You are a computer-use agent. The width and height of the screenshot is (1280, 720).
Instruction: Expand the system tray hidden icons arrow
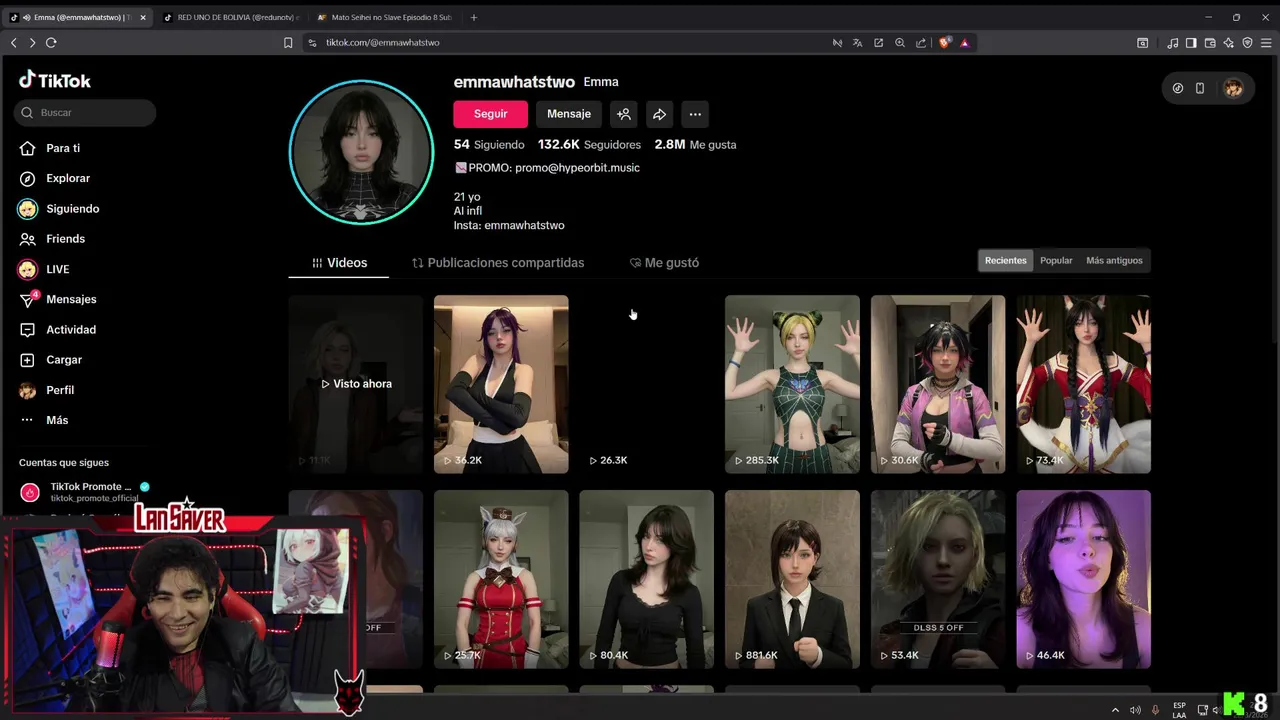[1115, 710]
